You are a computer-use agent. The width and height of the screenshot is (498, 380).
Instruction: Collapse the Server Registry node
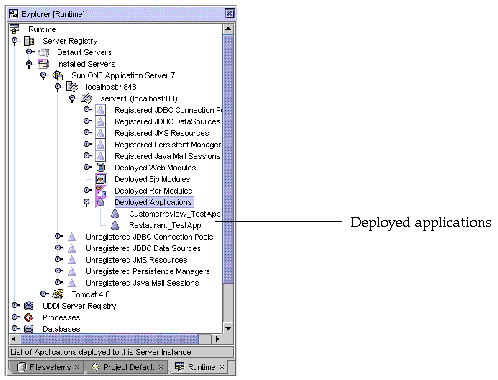15,41
